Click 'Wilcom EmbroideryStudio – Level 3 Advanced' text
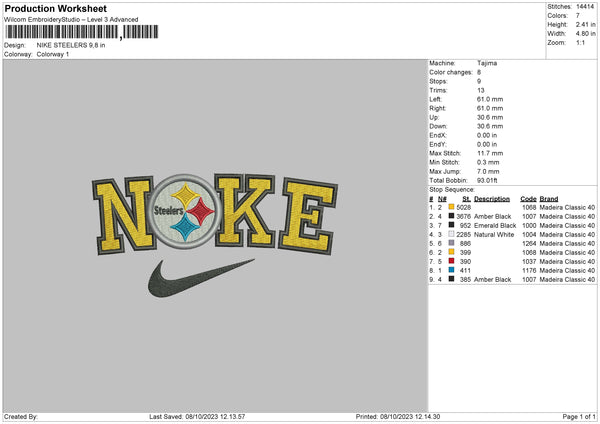The height and width of the screenshot is (424, 600). (x=71, y=20)
